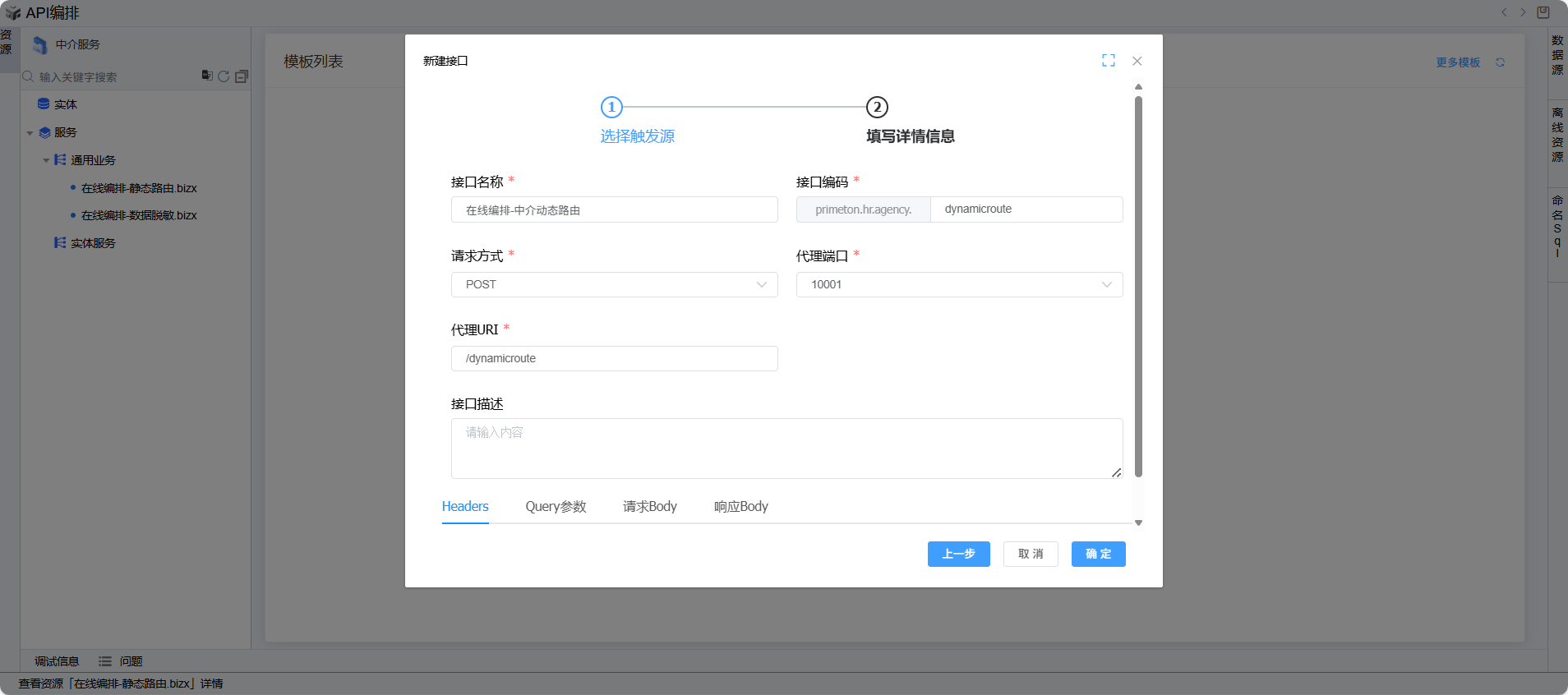Switch to the Query参数 tab
Viewport: 1568px width, 695px height.
(556, 507)
